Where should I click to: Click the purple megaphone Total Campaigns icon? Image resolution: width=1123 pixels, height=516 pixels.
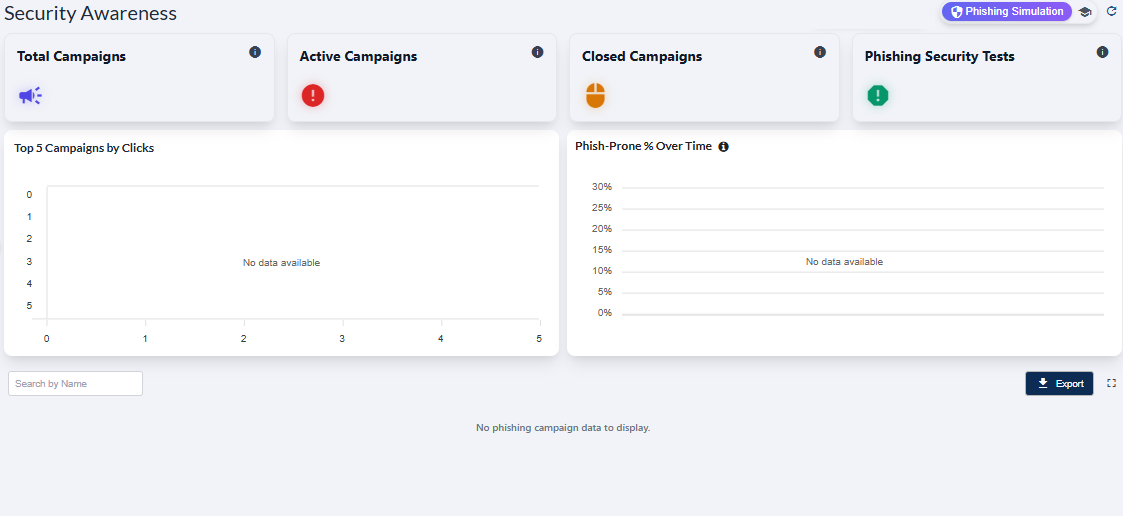click(x=30, y=96)
